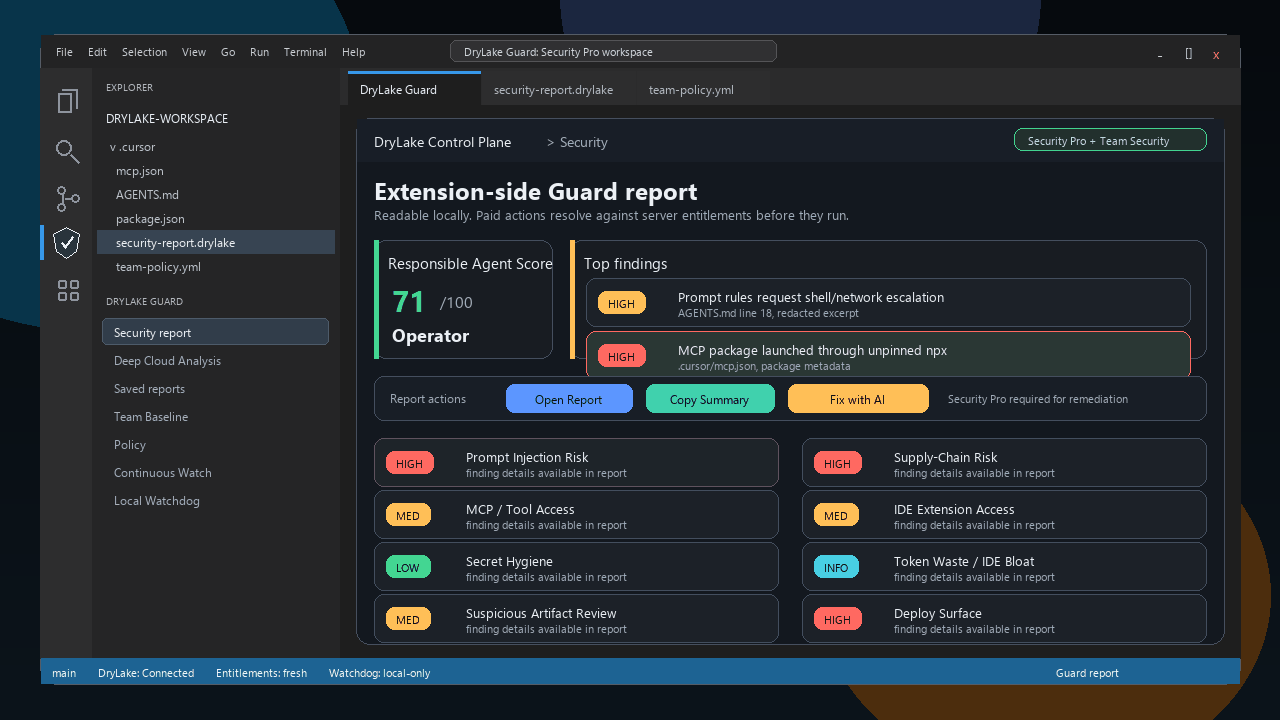
Task: Click the Security breadcrumb
Action: click(584, 142)
